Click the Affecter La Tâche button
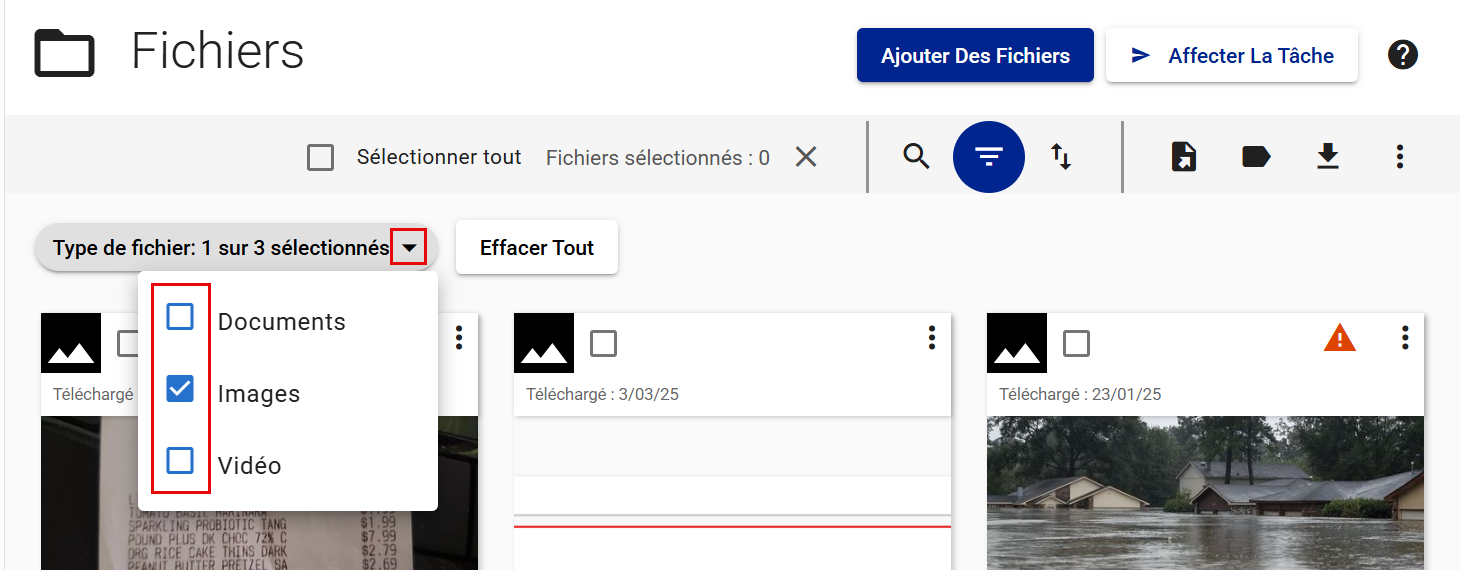 (x=1231, y=56)
